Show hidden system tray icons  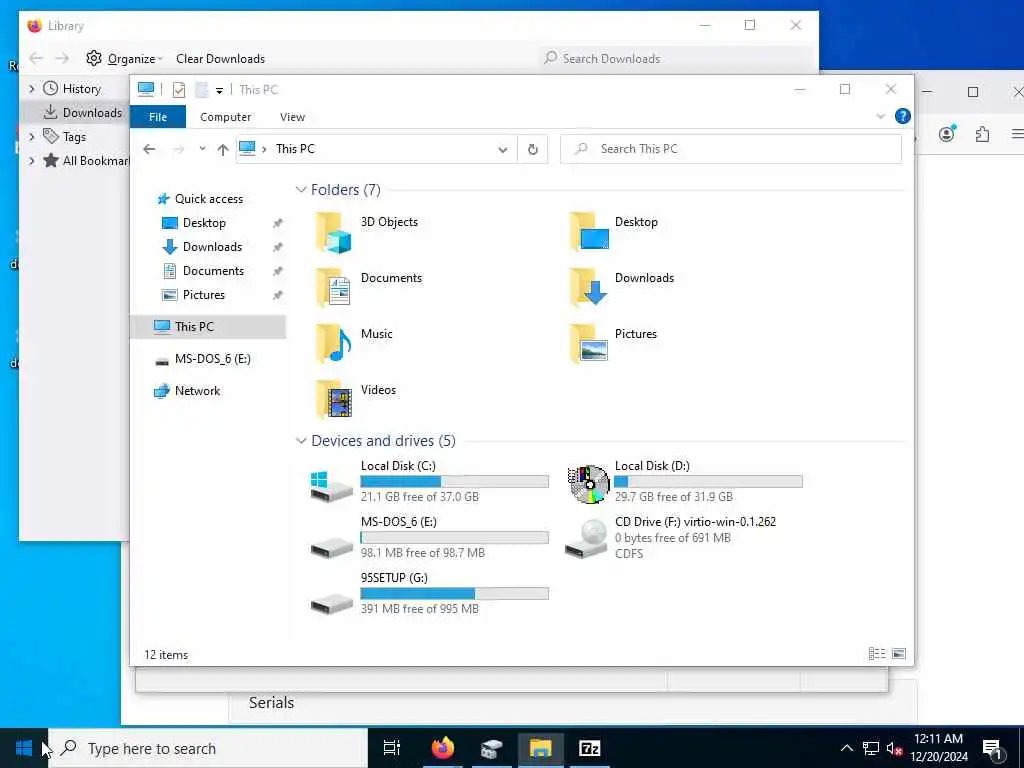pos(846,748)
